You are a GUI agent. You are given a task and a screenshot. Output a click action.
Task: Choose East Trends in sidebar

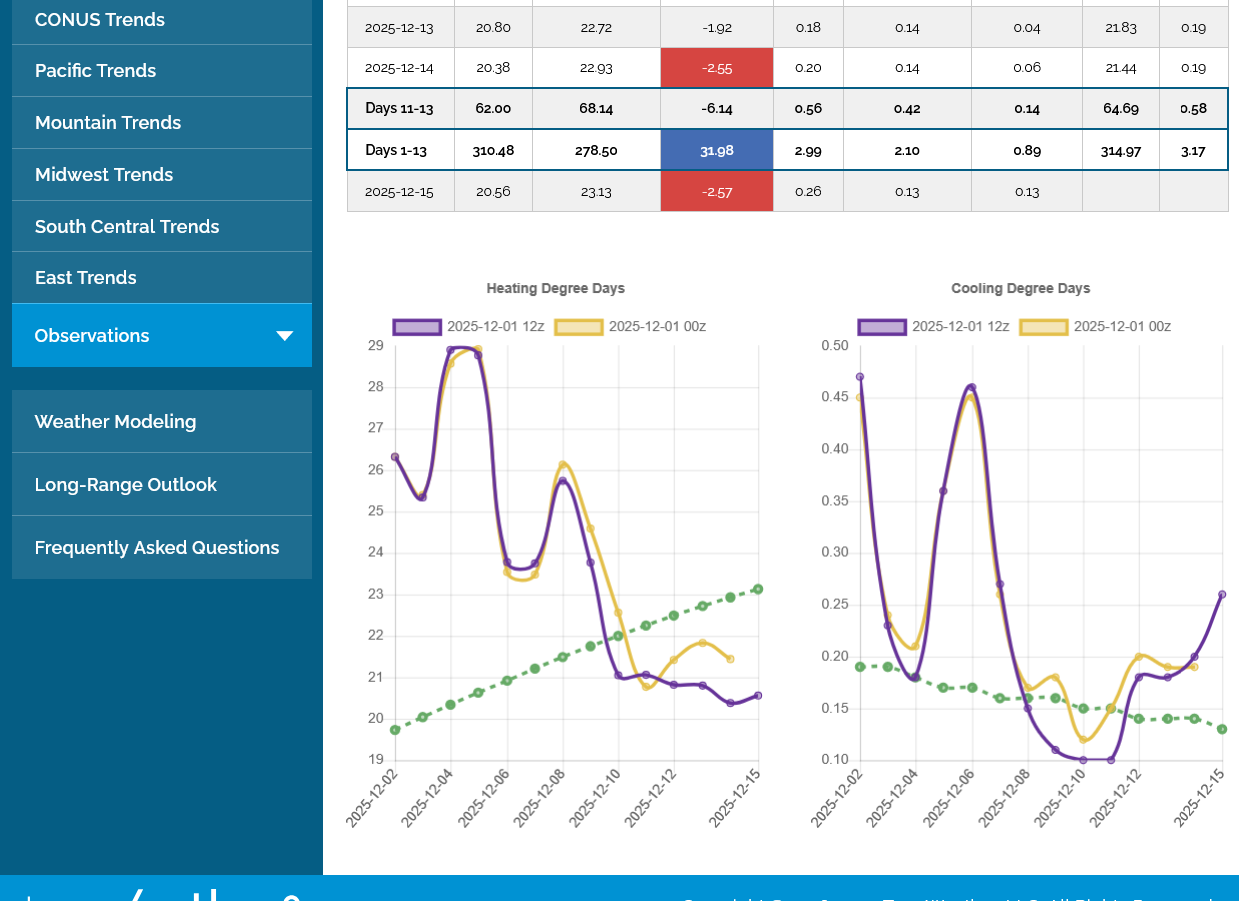tap(86, 278)
